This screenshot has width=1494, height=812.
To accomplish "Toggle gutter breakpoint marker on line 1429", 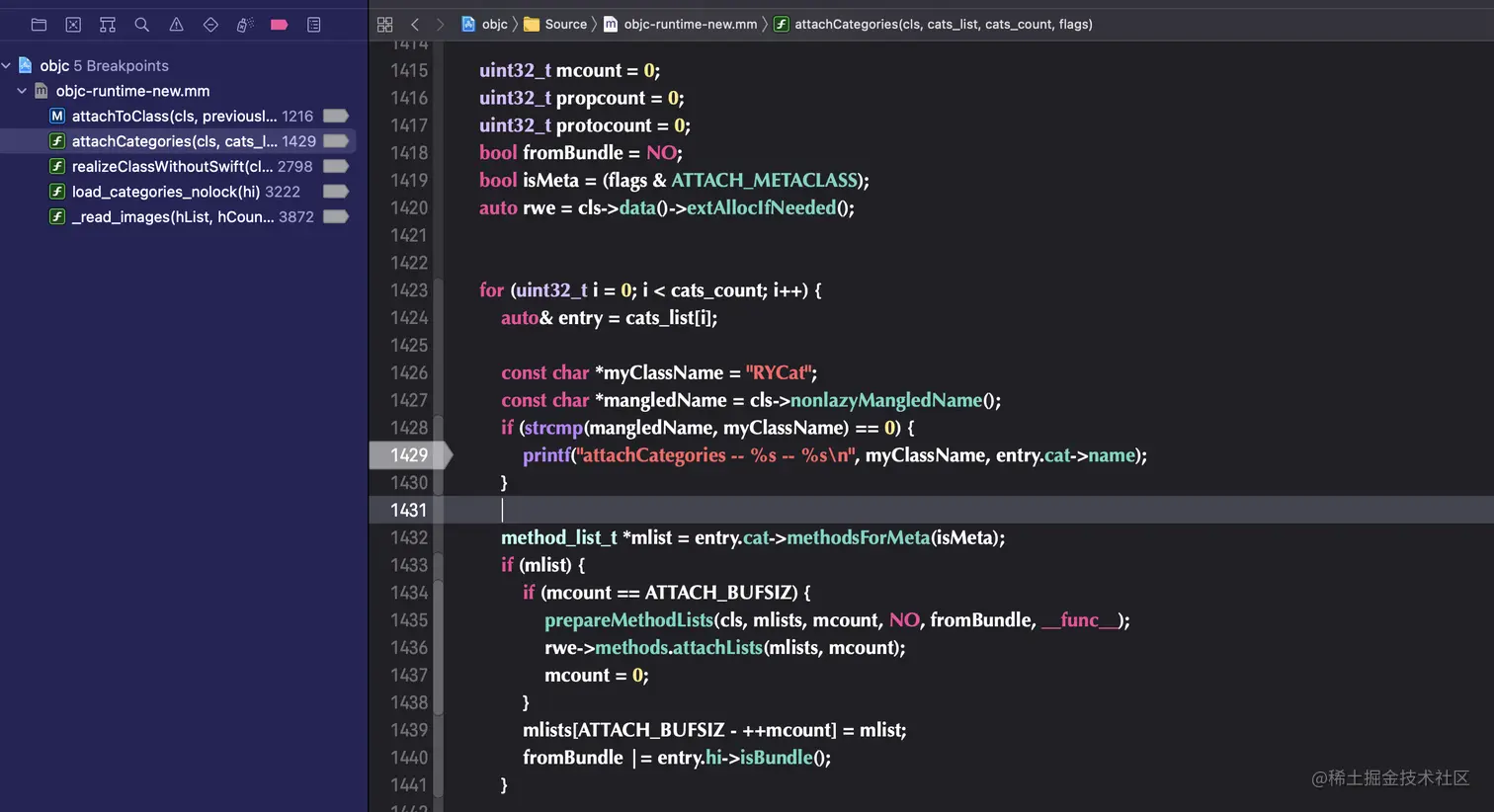I will (x=410, y=455).
